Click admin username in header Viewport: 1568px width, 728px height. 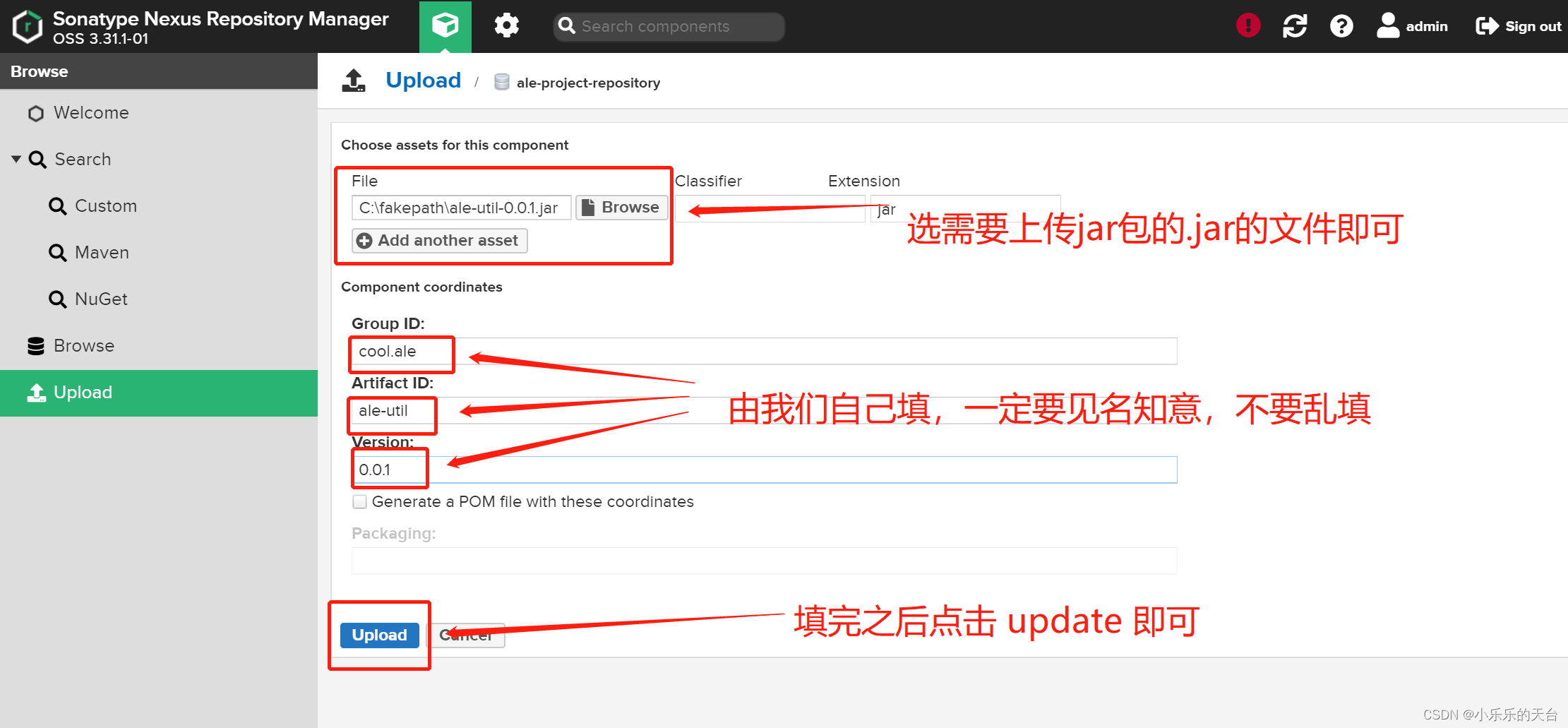(x=1426, y=26)
